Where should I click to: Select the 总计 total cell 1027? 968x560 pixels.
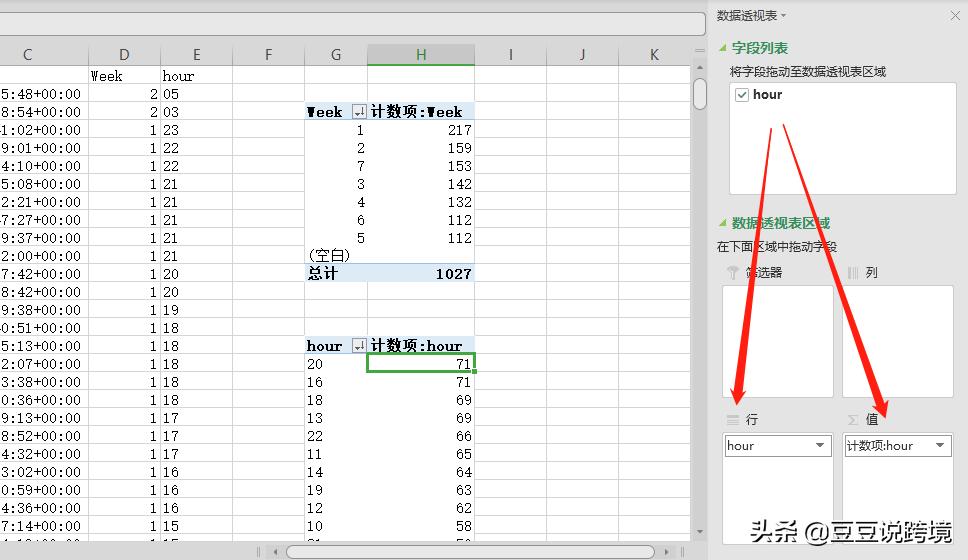pyautogui.click(x=421, y=274)
